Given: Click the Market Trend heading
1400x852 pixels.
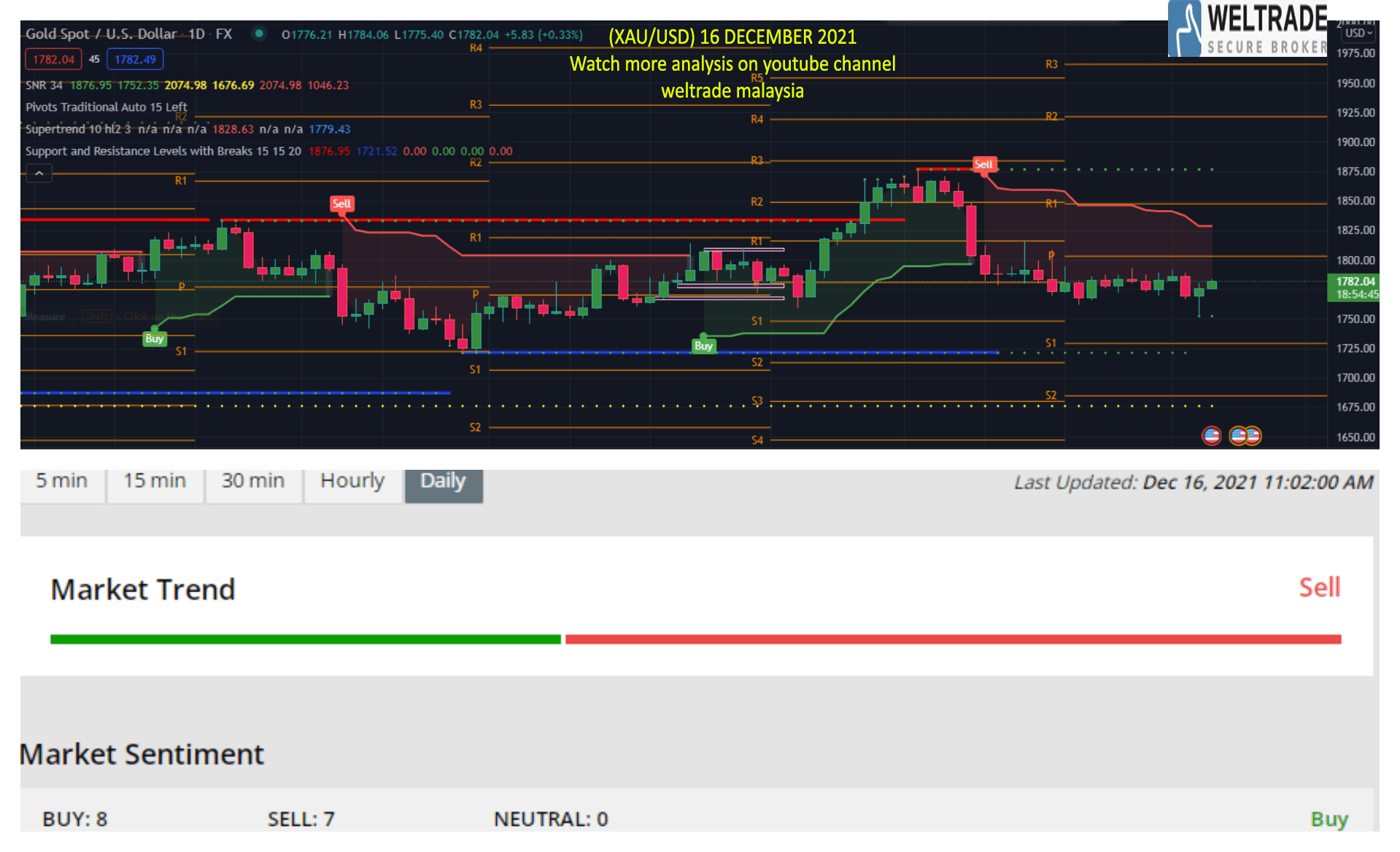Looking at the screenshot, I should [x=143, y=589].
